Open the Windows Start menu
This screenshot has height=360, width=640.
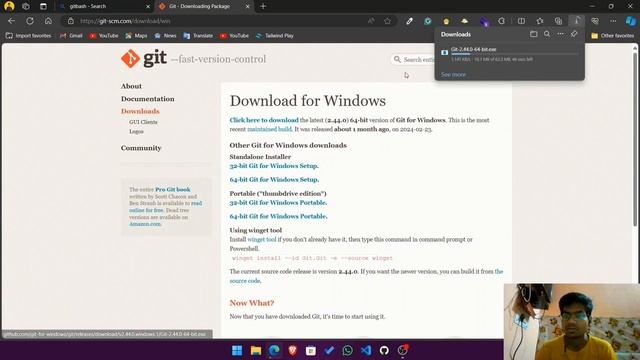pyautogui.click(x=237, y=350)
